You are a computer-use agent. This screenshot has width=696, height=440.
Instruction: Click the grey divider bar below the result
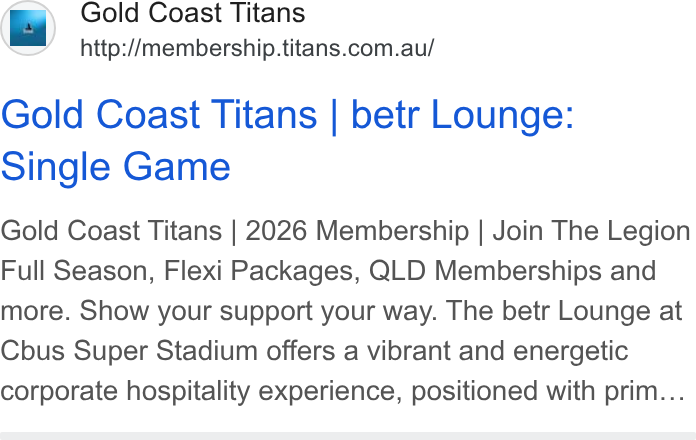(x=348, y=436)
